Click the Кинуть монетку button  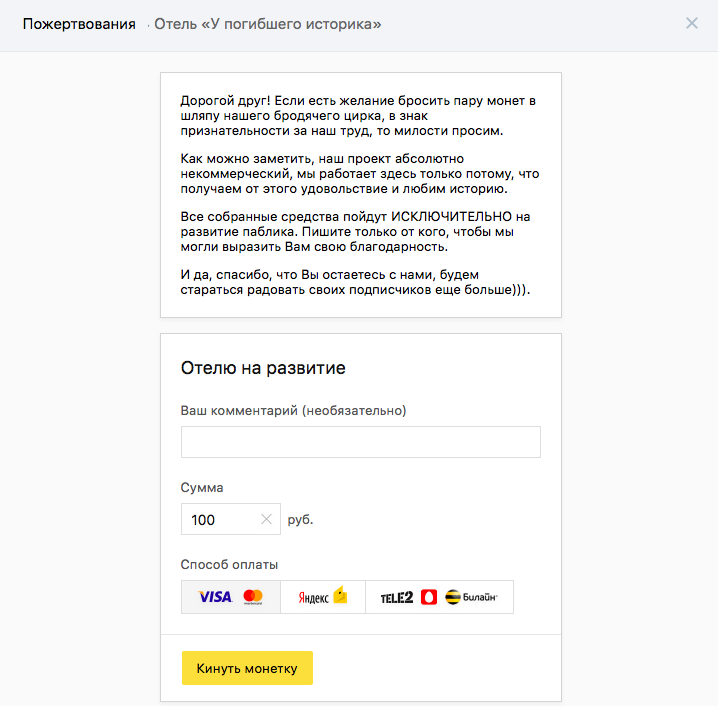tap(247, 668)
